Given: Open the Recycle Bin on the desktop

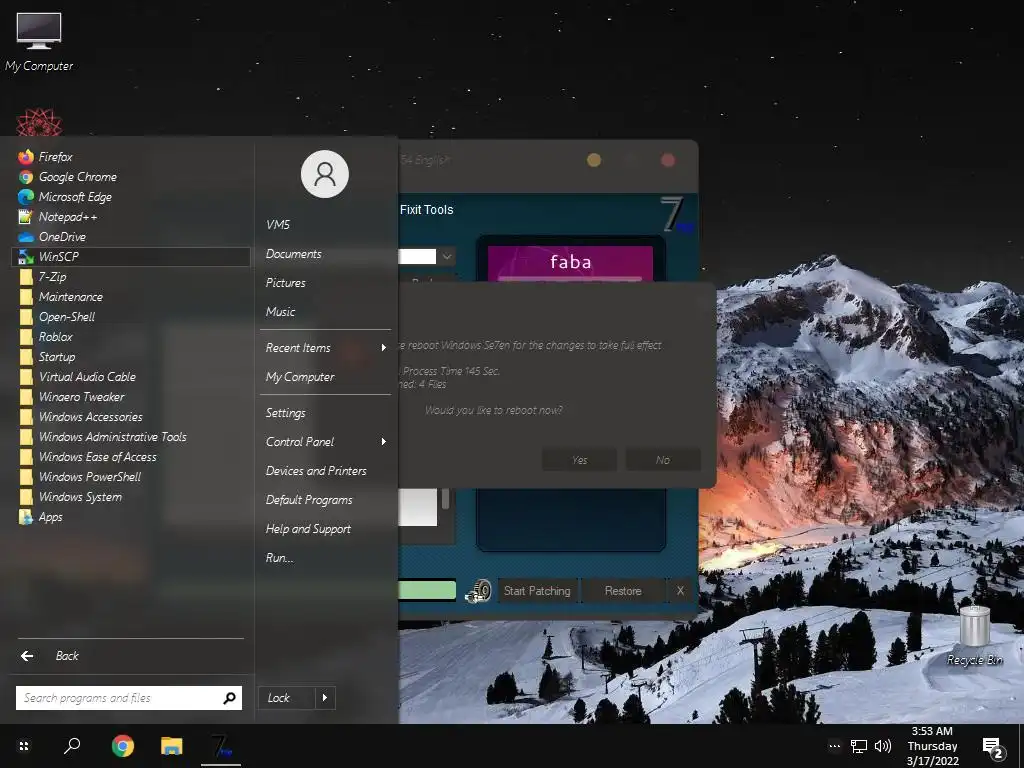Looking at the screenshot, I should [x=974, y=635].
